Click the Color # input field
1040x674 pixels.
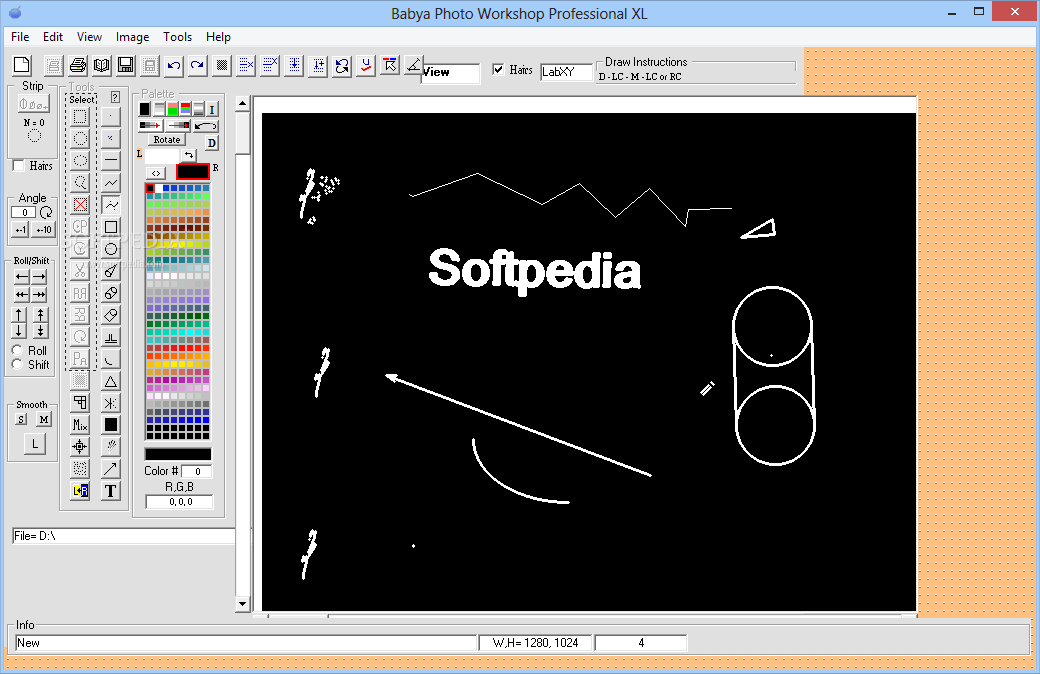(196, 472)
